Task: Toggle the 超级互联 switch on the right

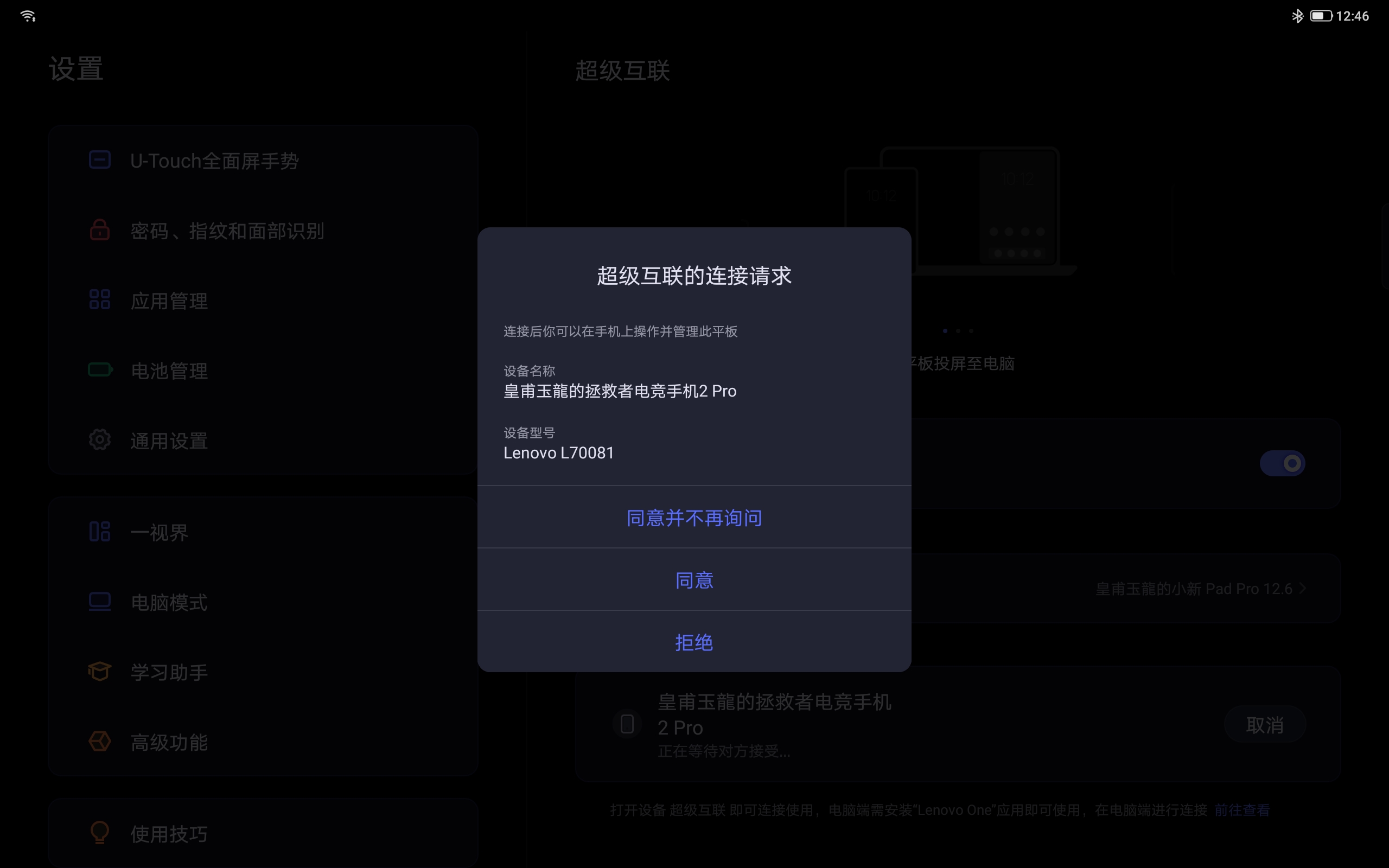Action: coord(1284,463)
